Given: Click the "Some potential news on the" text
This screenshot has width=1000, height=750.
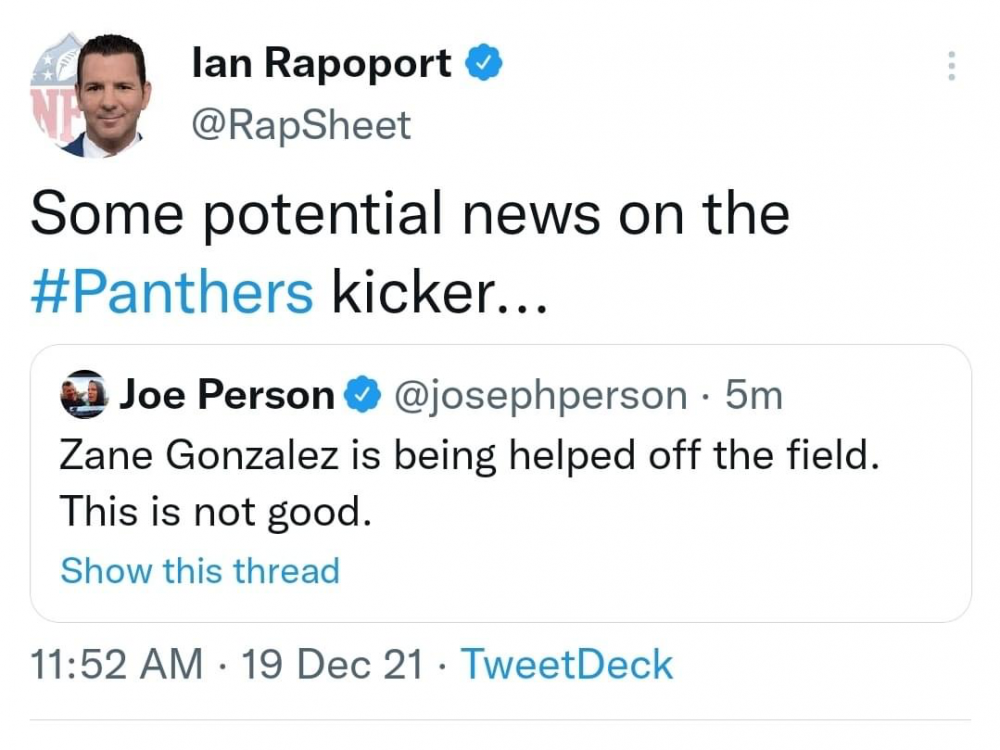Looking at the screenshot, I should click(410, 213).
